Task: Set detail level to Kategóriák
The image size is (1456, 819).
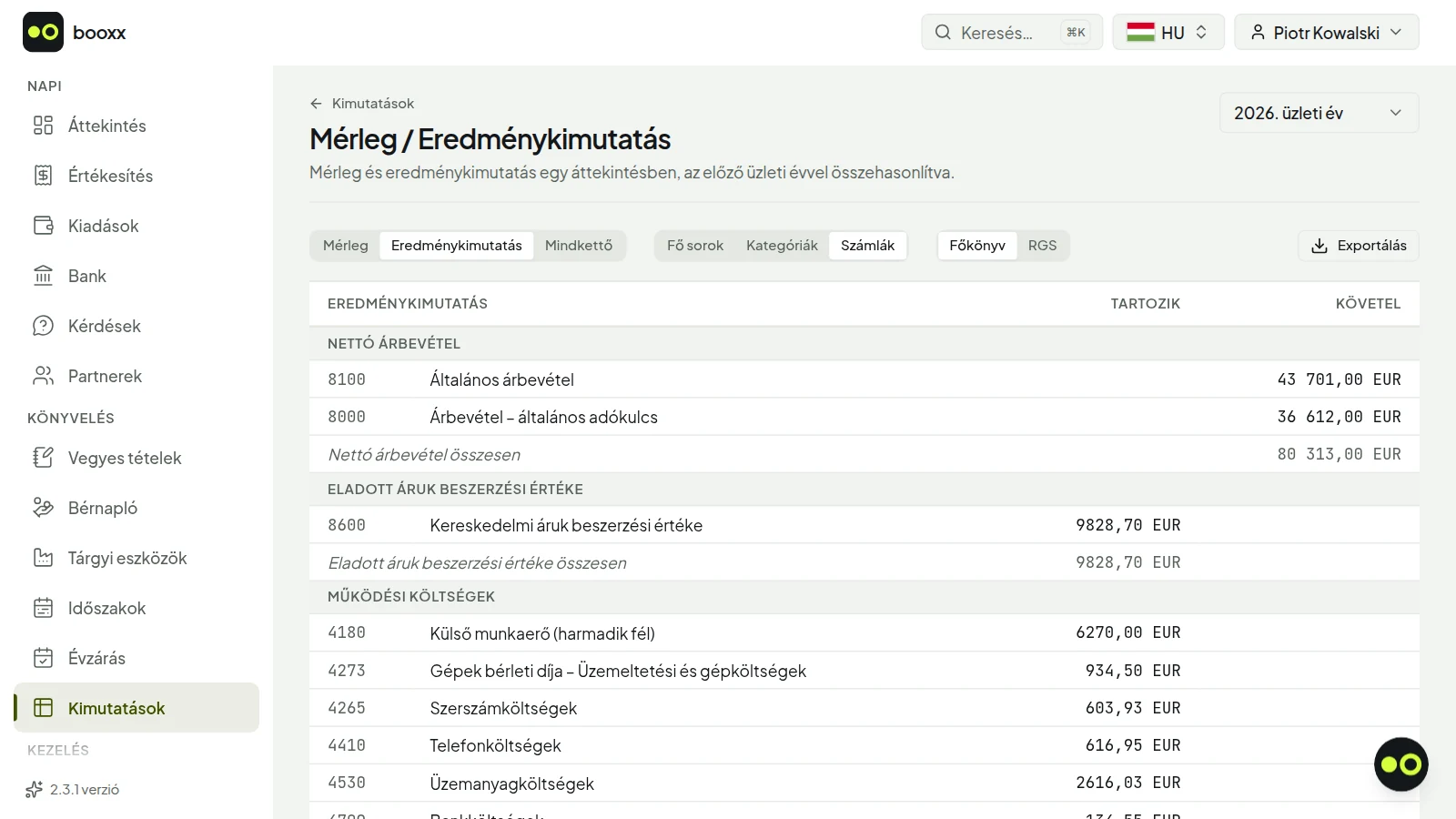Action: (782, 246)
